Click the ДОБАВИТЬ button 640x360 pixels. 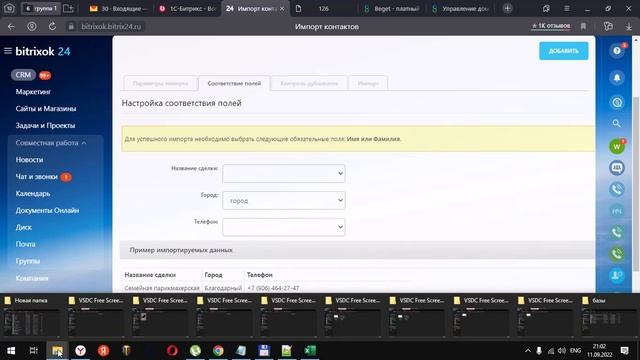(x=563, y=51)
